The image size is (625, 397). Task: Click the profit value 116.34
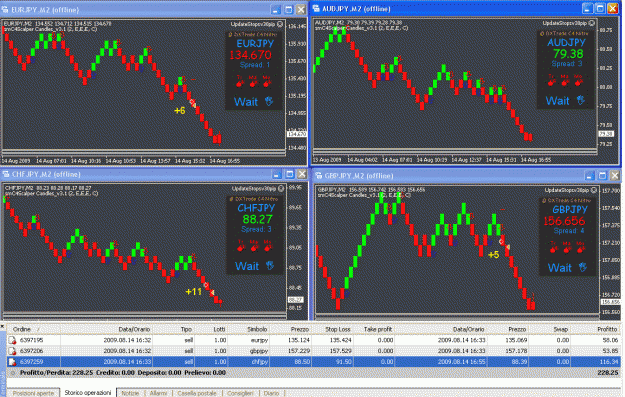coord(609,362)
